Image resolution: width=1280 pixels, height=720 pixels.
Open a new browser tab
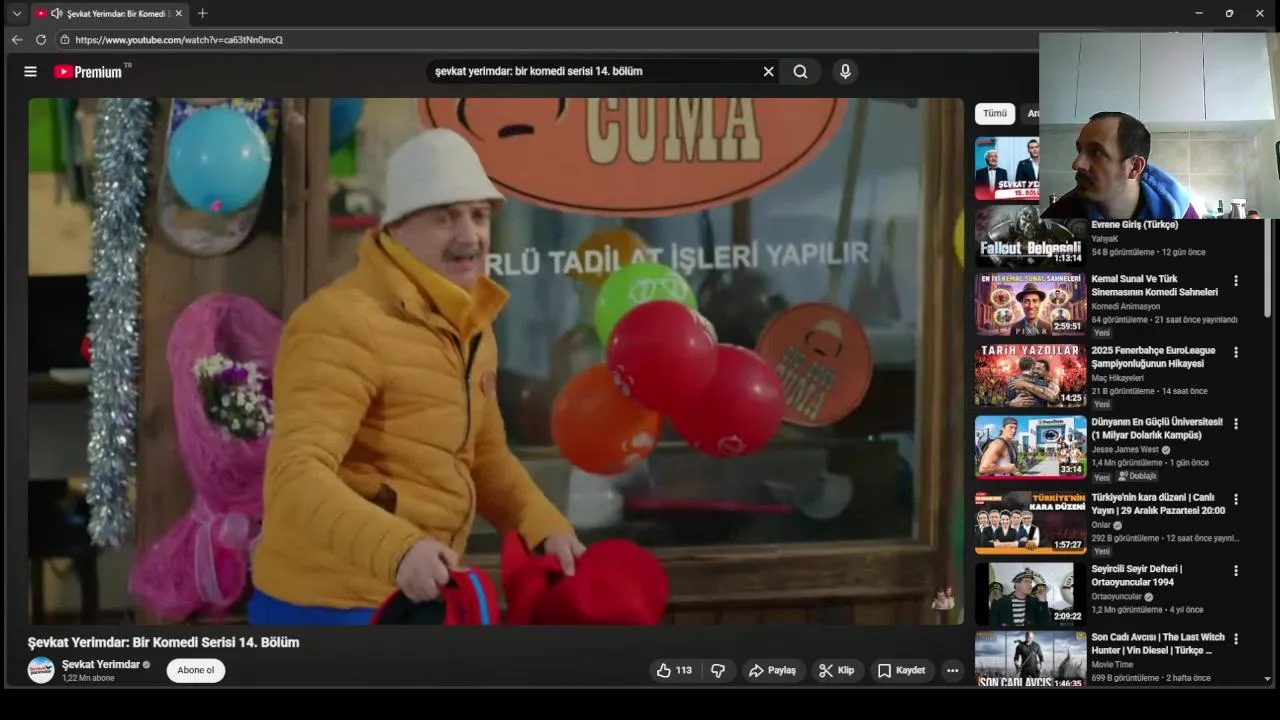click(202, 13)
